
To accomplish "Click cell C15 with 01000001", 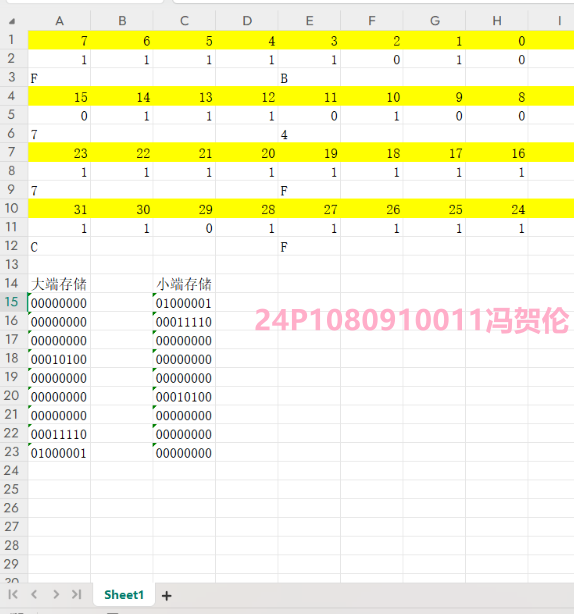I will (x=184, y=302).
